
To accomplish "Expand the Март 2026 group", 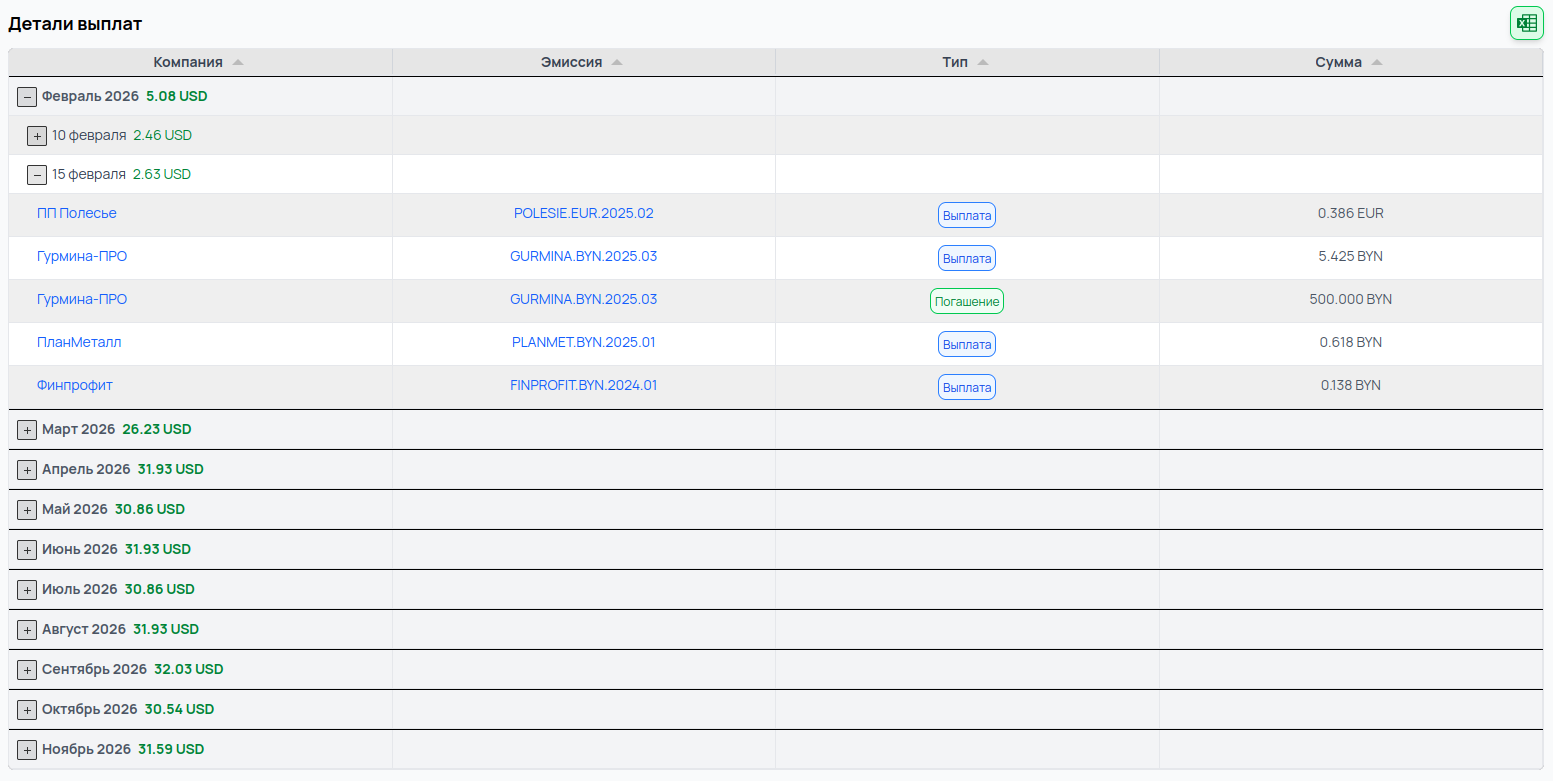I will click(x=26, y=429).
